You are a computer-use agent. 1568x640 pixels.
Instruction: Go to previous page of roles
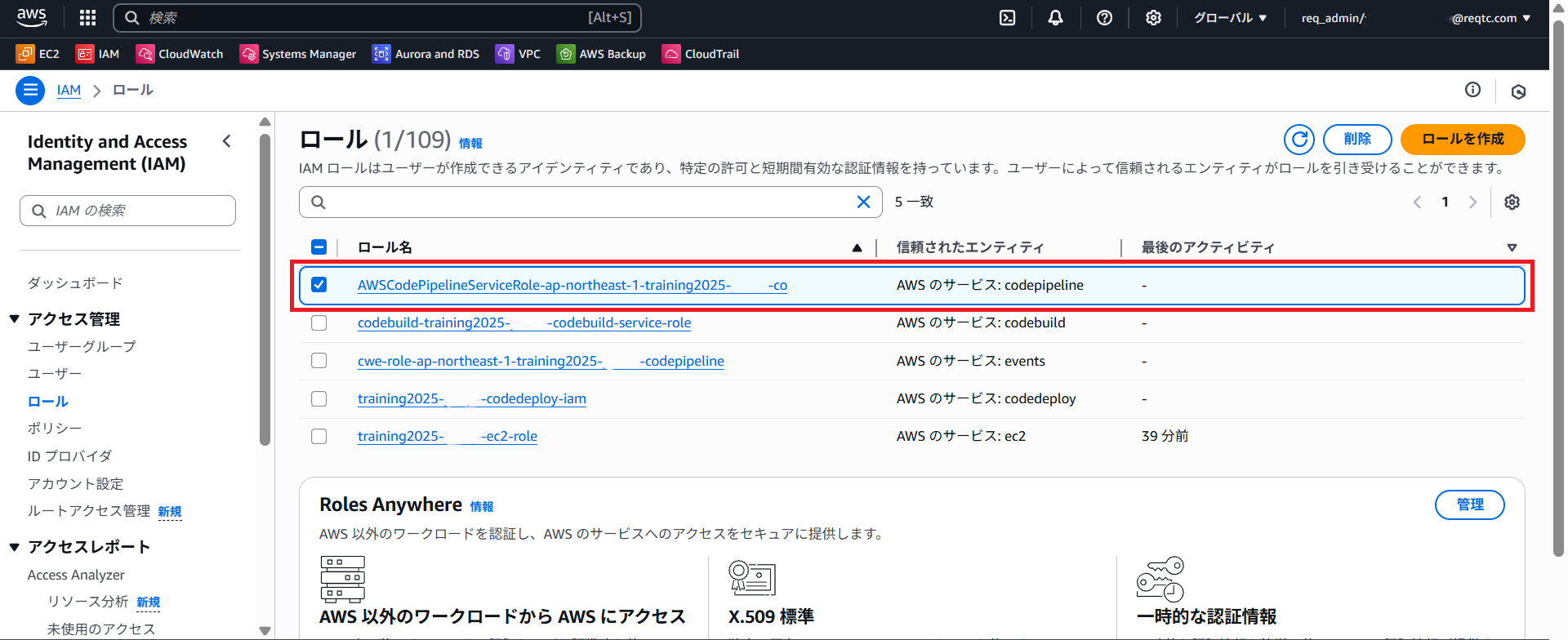coord(1418,202)
